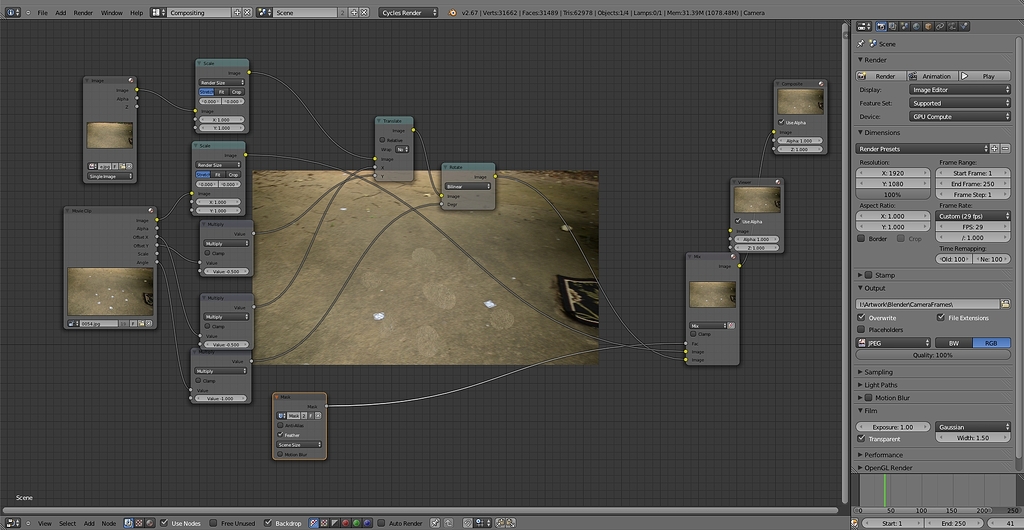This screenshot has width=1024, height=530.
Task: Open the Object Constraints tab (chain icon)
Action: pos(940,26)
